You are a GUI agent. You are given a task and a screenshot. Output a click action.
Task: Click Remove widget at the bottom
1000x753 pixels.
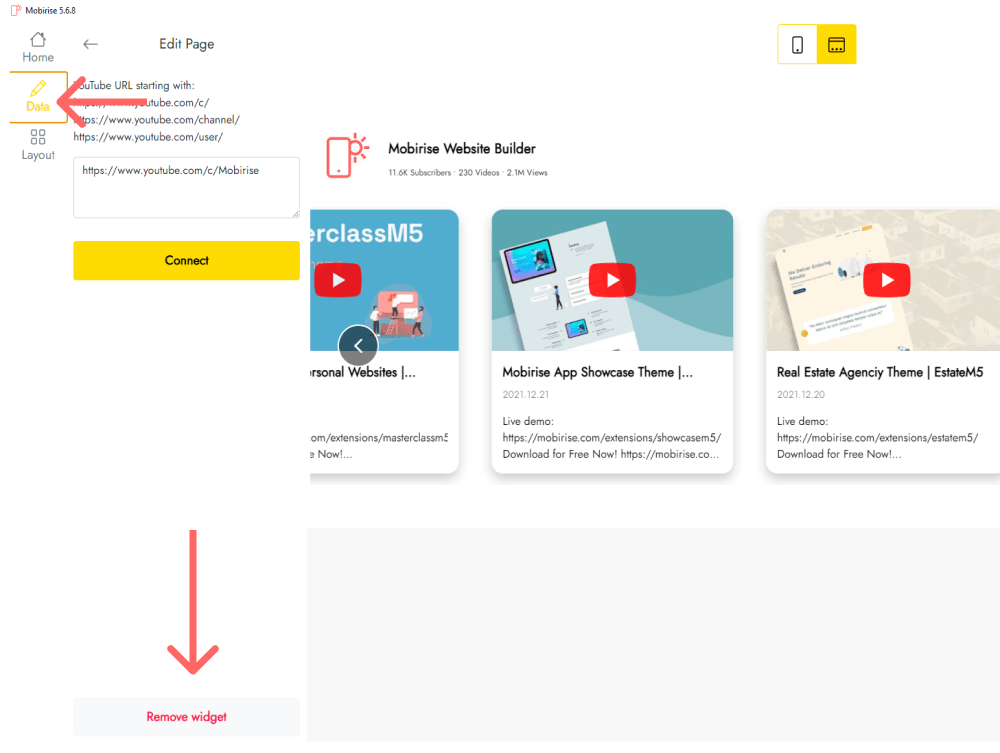[x=186, y=716]
